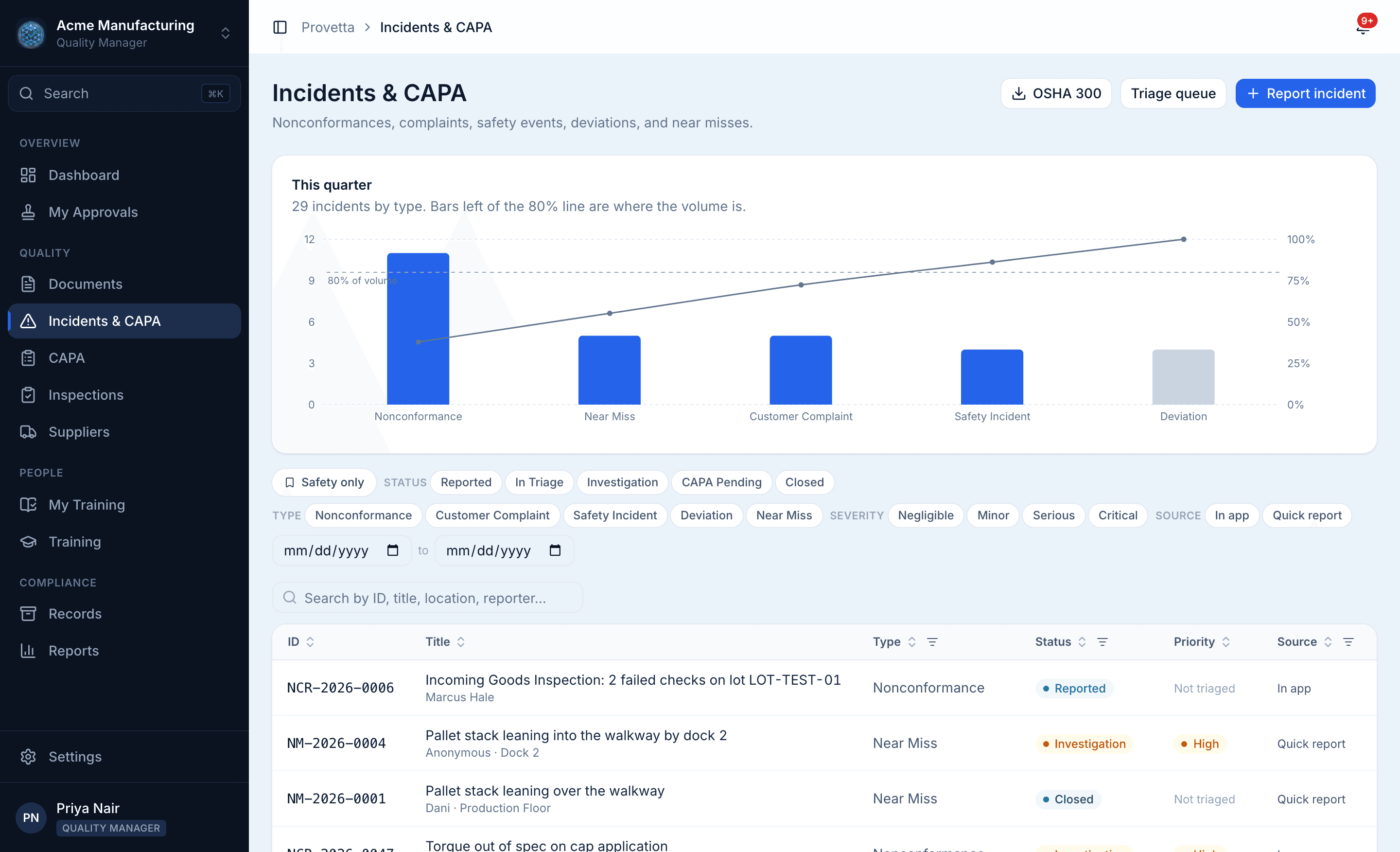This screenshot has width=1400, height=852.
Task: Sort by the Priority column arrows
Action: point(1225,642)
